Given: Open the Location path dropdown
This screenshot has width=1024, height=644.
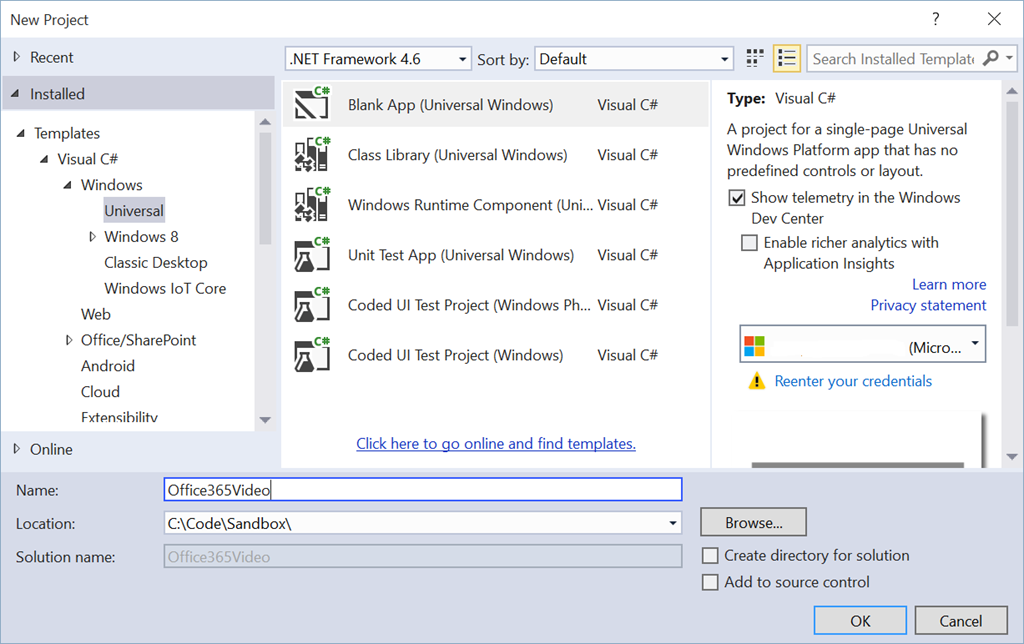Looking at the screenshot, I should pyautogui.click(x=673, y=523).
